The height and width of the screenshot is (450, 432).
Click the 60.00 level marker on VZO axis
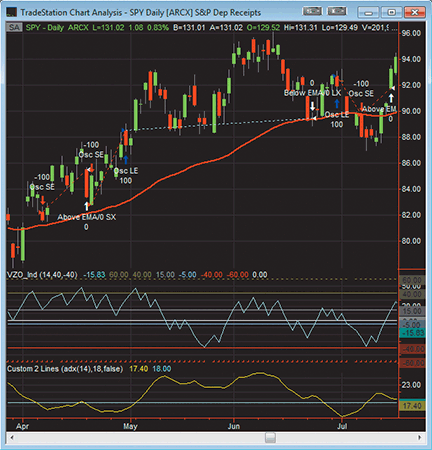412,280
